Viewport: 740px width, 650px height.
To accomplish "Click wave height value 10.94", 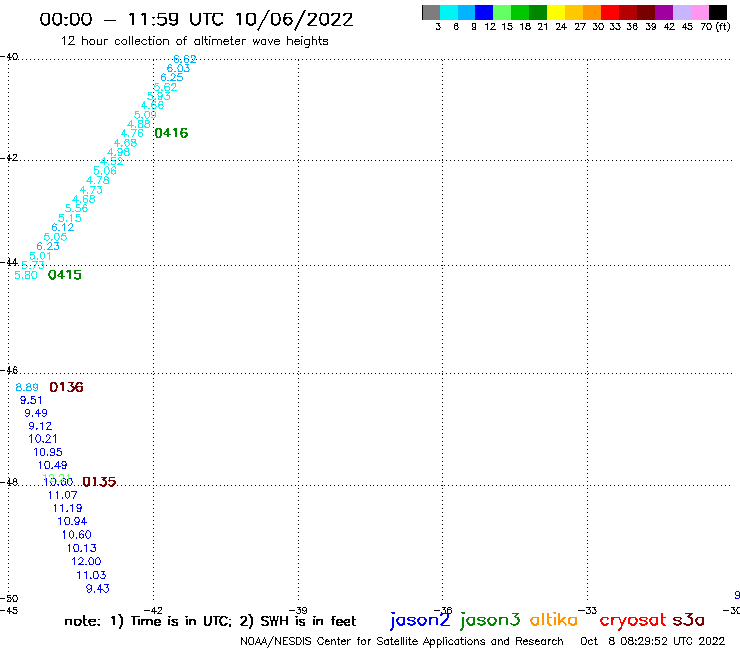I will [72, 522].
